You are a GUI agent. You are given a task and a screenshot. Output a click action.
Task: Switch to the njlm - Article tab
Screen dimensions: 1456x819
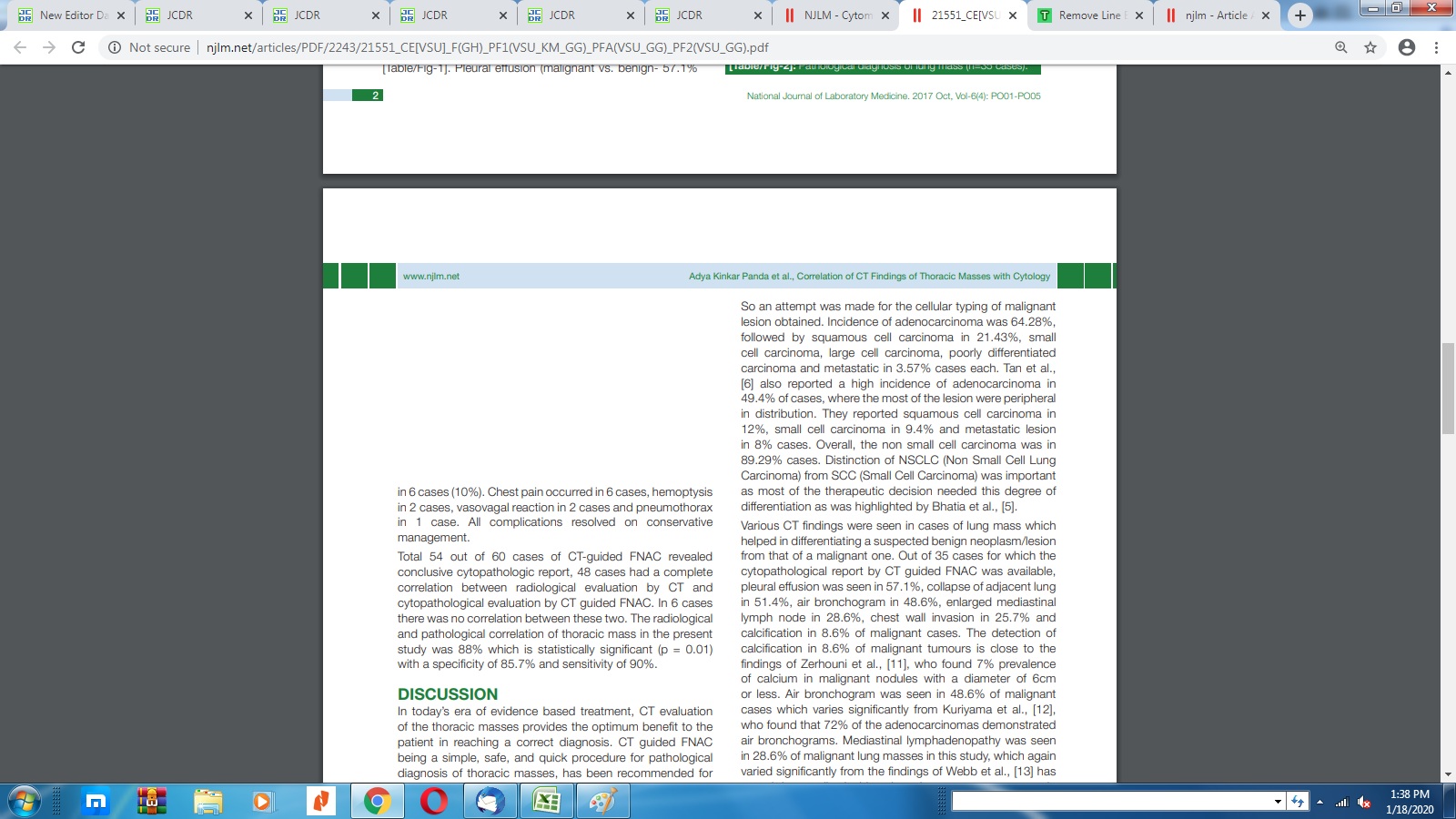coord(1217,15)
